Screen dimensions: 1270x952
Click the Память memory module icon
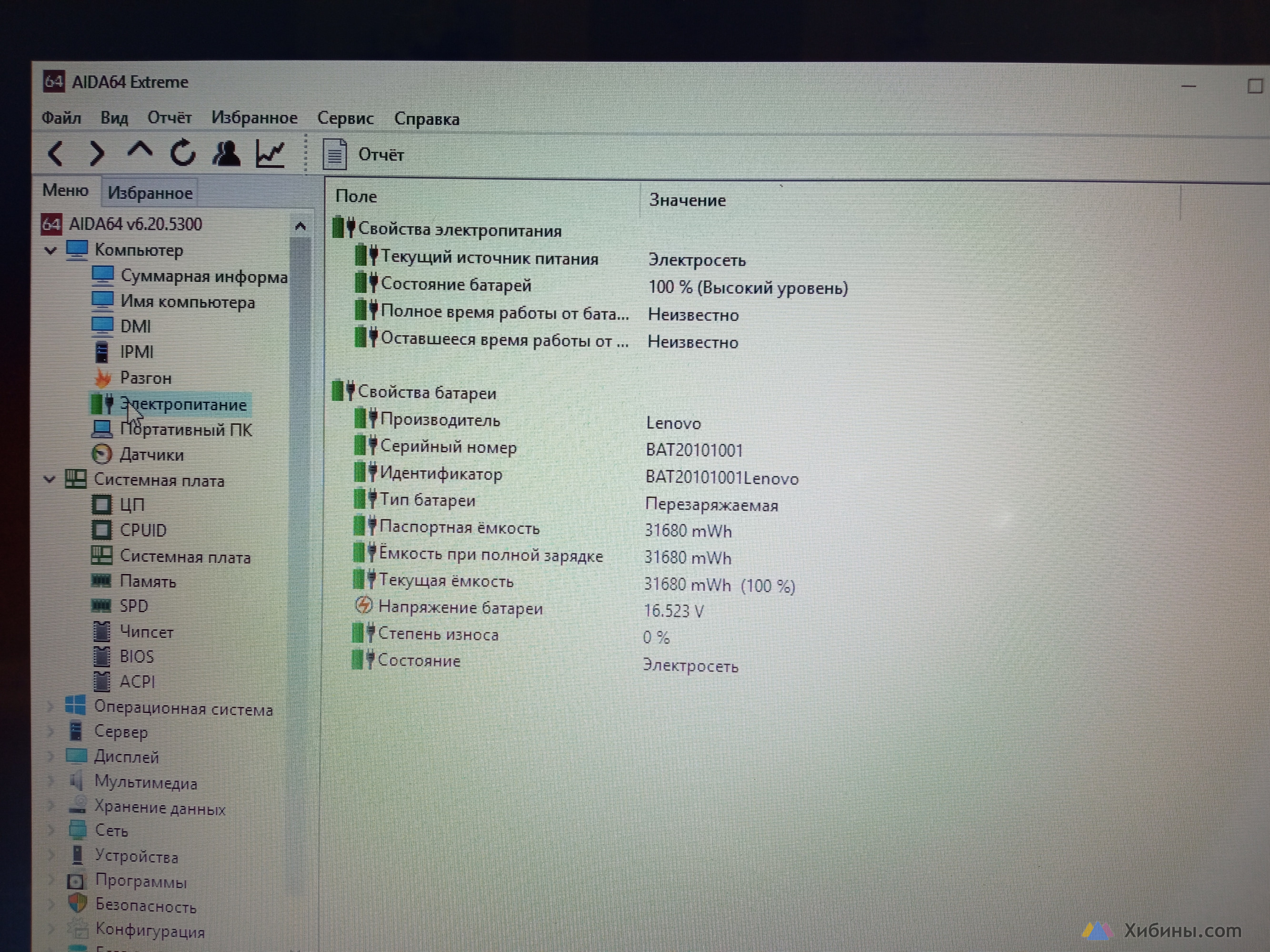tap(101, 581)
